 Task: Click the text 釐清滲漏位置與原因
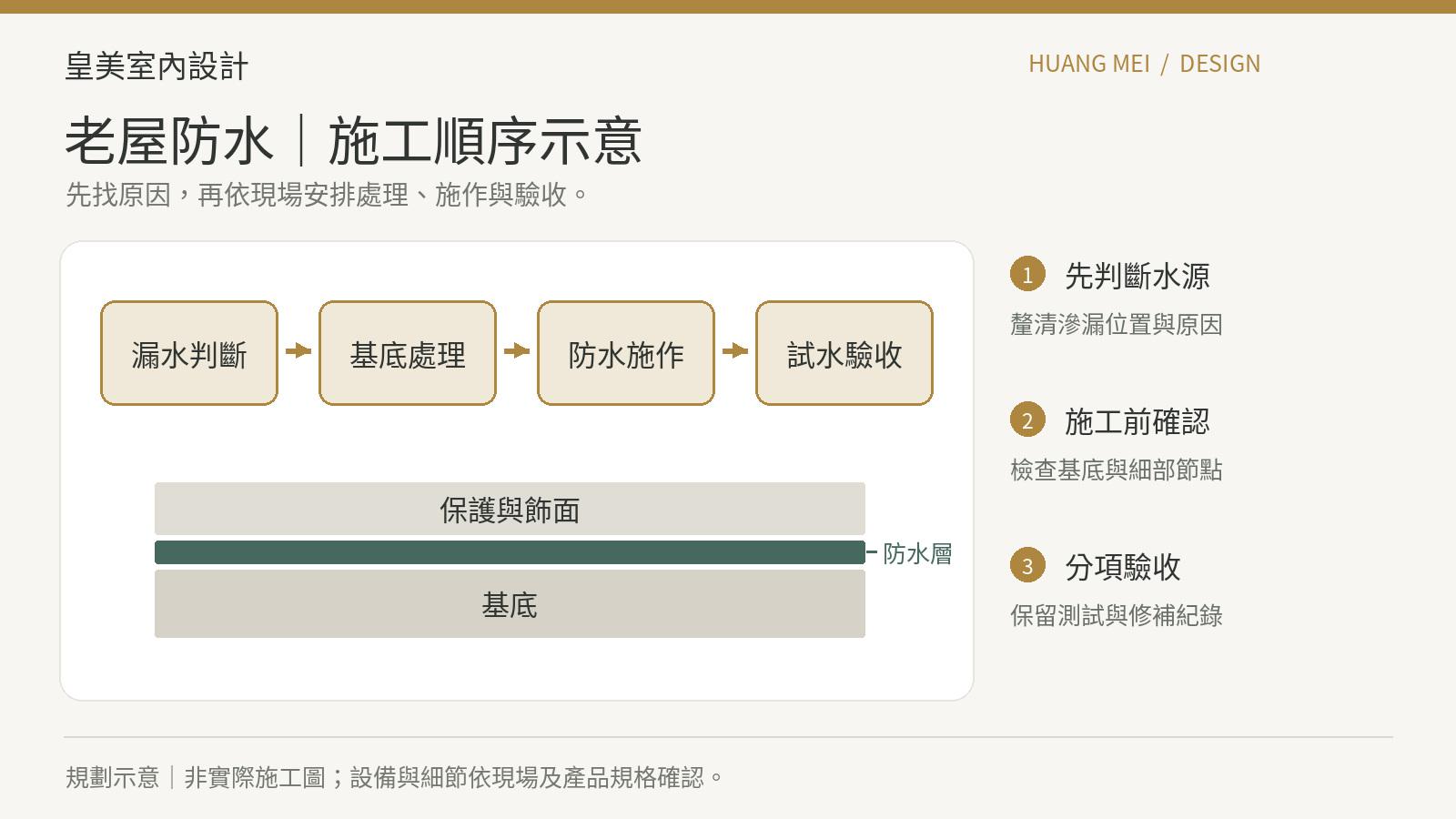coord(1116,325)
